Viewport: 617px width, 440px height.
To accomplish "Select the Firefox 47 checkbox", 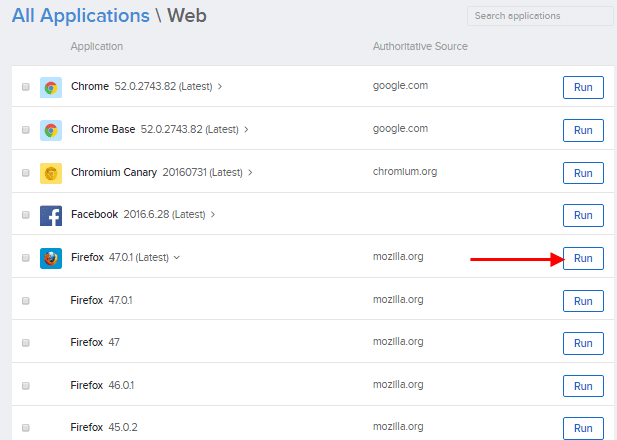I will point(26,343).
